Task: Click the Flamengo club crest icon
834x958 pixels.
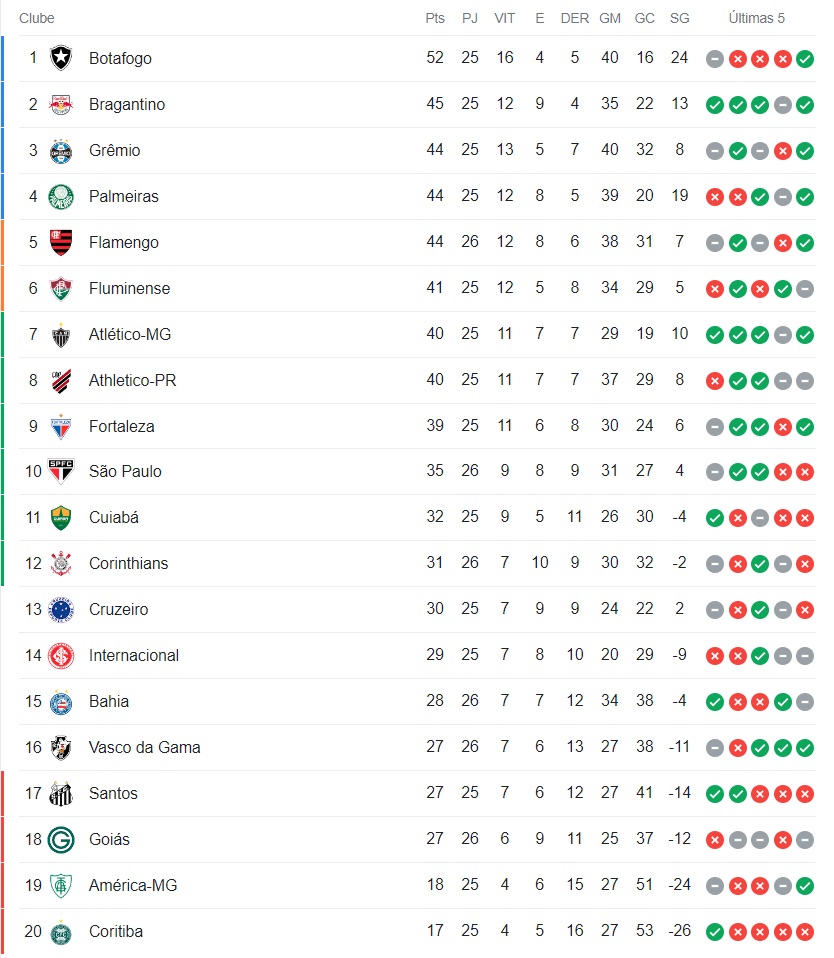Action: point(61,242)
